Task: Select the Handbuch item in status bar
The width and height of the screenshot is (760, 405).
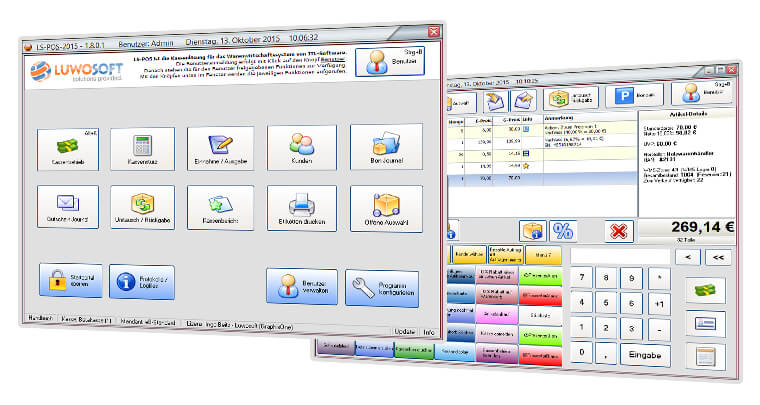Action: (x=36, y=317)
